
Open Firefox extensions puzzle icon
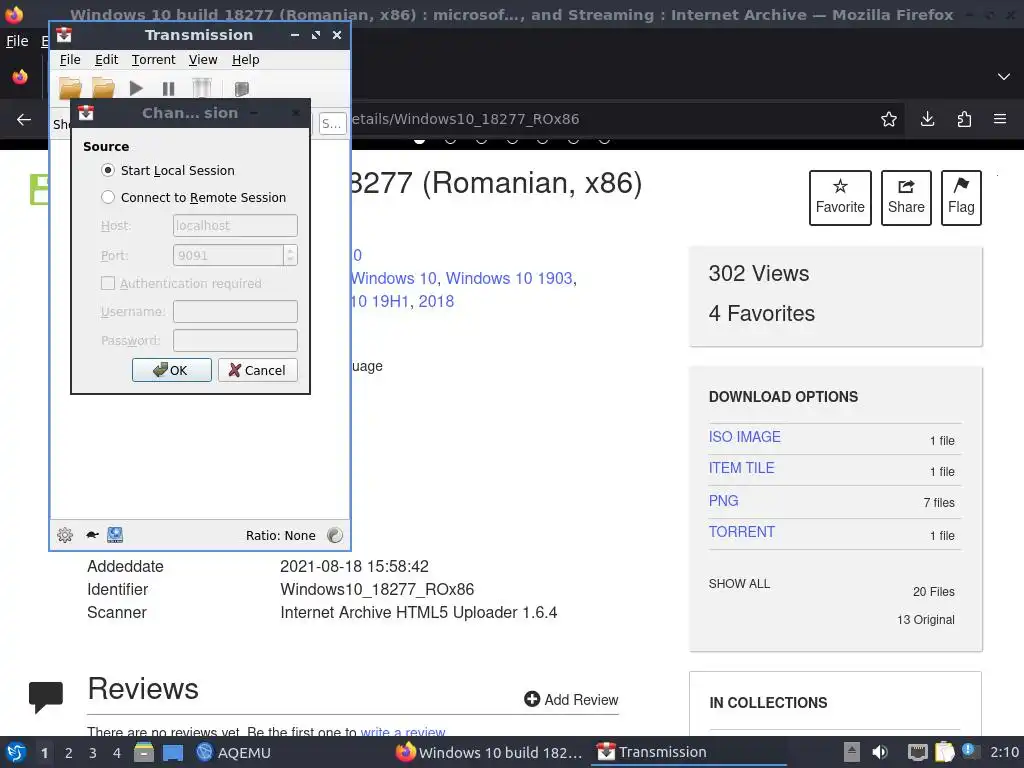pos(964,119)
